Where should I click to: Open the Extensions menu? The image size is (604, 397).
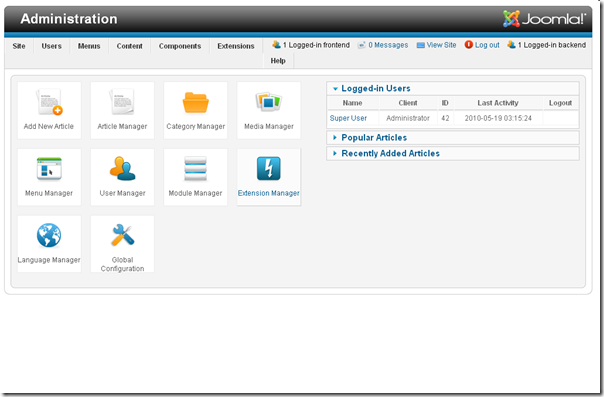pyautogui.click(x=236, y=46)
